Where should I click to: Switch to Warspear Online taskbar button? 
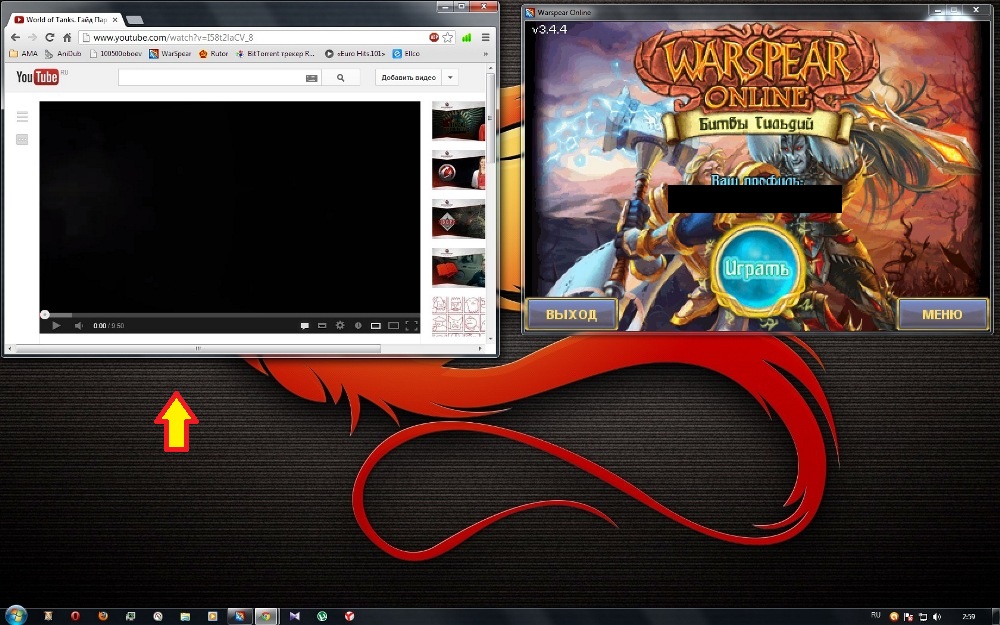point(240,616)
